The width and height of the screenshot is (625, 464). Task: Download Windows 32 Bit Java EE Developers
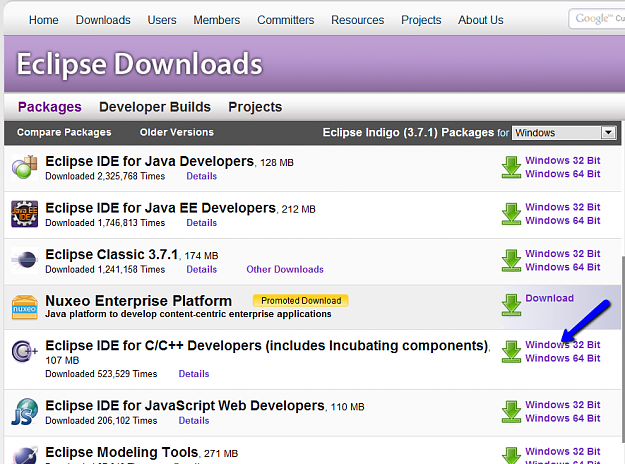tap(563, 207)
